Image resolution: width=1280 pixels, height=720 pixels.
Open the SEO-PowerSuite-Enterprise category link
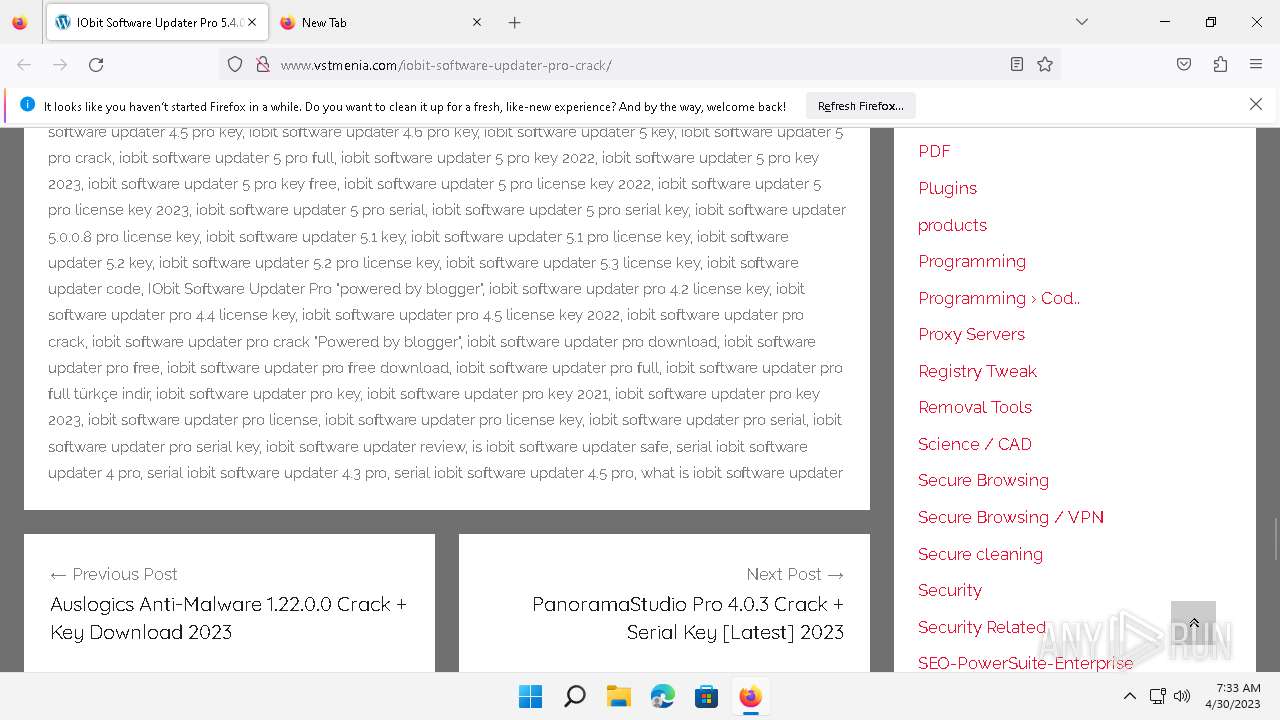(x=1026, y=663)
